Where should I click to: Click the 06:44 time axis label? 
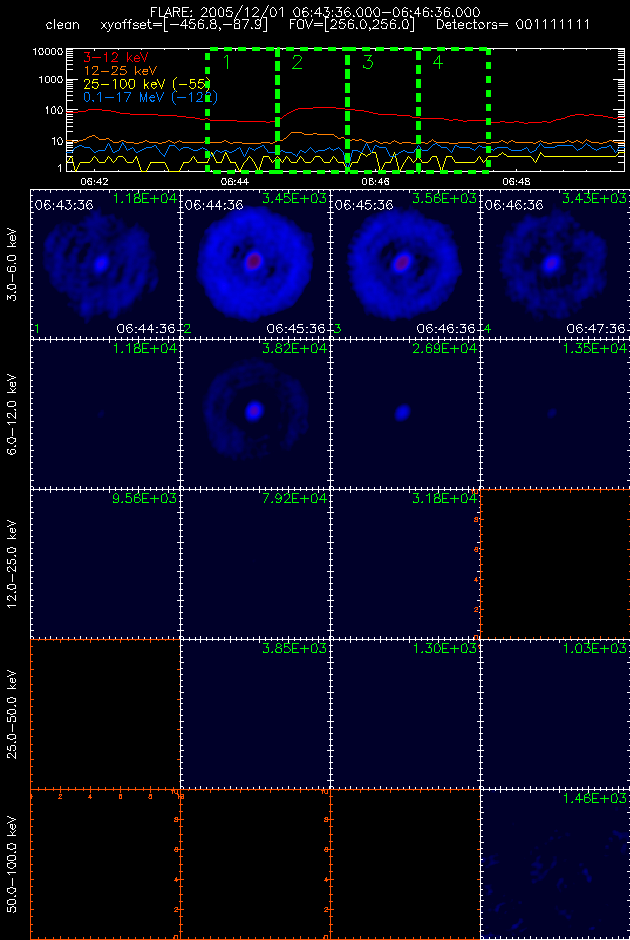tap(234, 180)
